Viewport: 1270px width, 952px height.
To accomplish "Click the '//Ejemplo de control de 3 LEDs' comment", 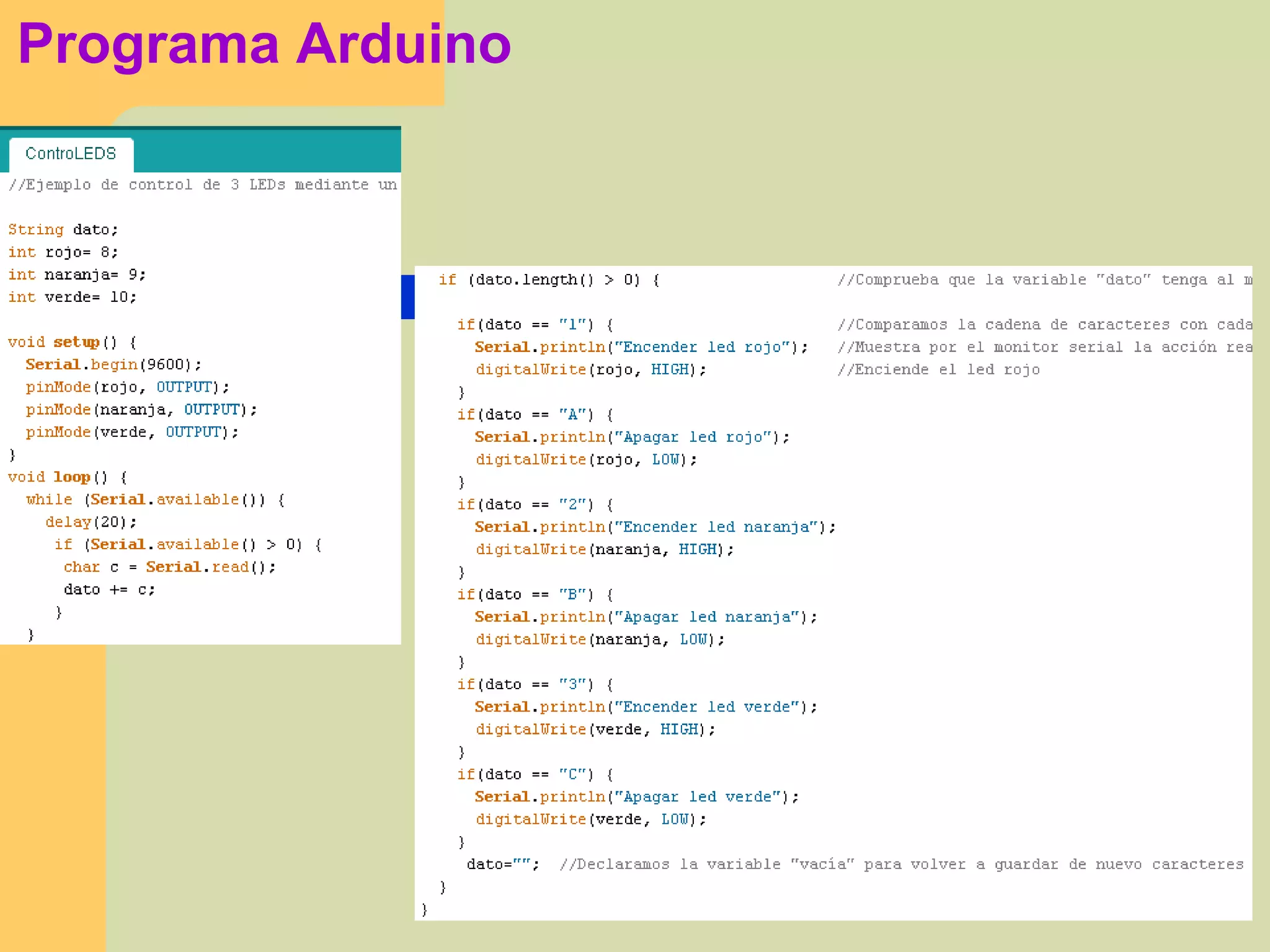I will 203,185.
